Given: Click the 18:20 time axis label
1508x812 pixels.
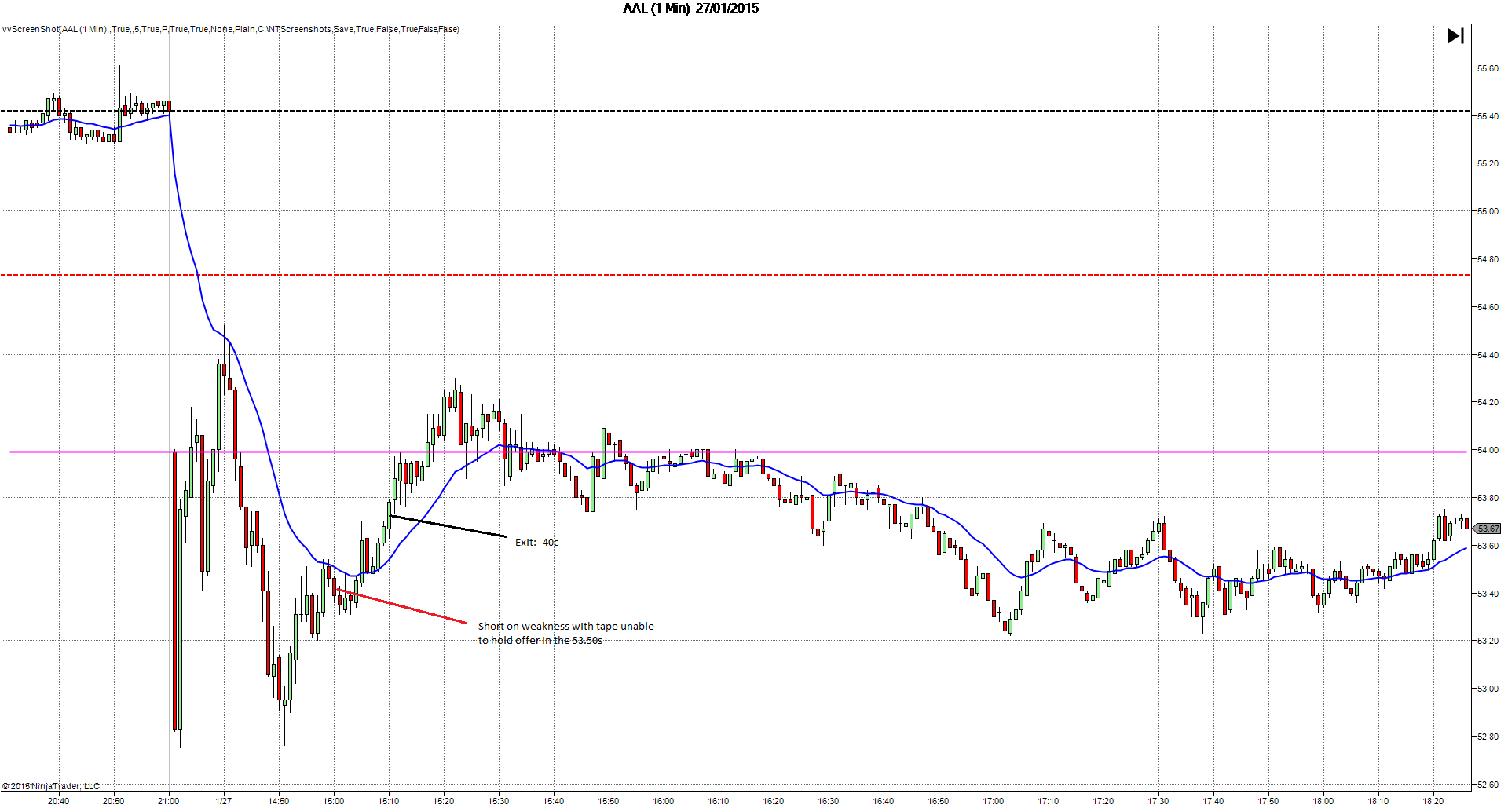Looking at the screenshot, I should 1433,801.
